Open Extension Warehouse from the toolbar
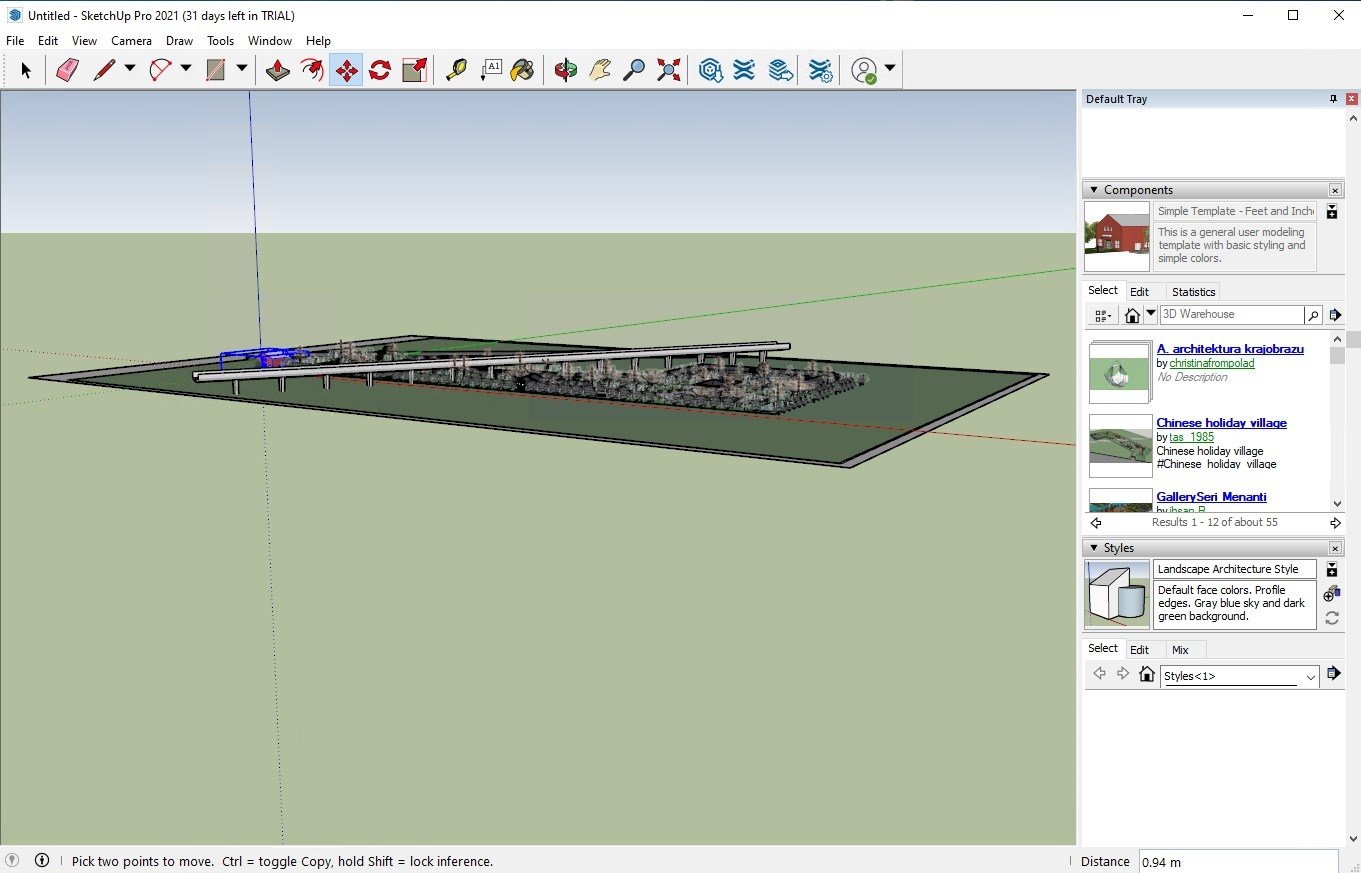This screenshot has height=873, width=1361. coord(744,70)
